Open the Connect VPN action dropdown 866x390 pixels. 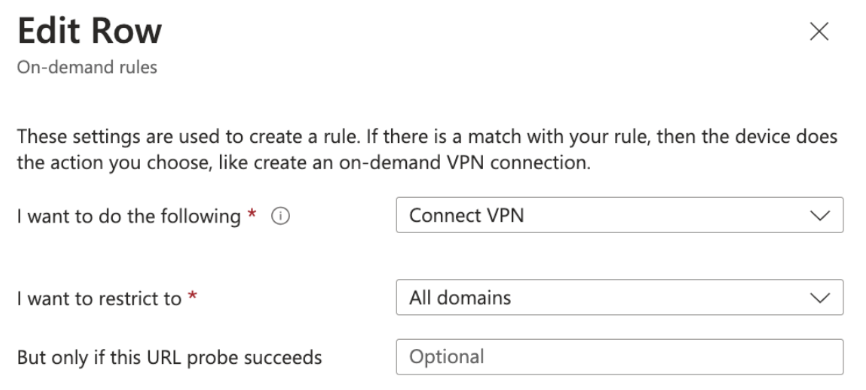coord(619,215)
